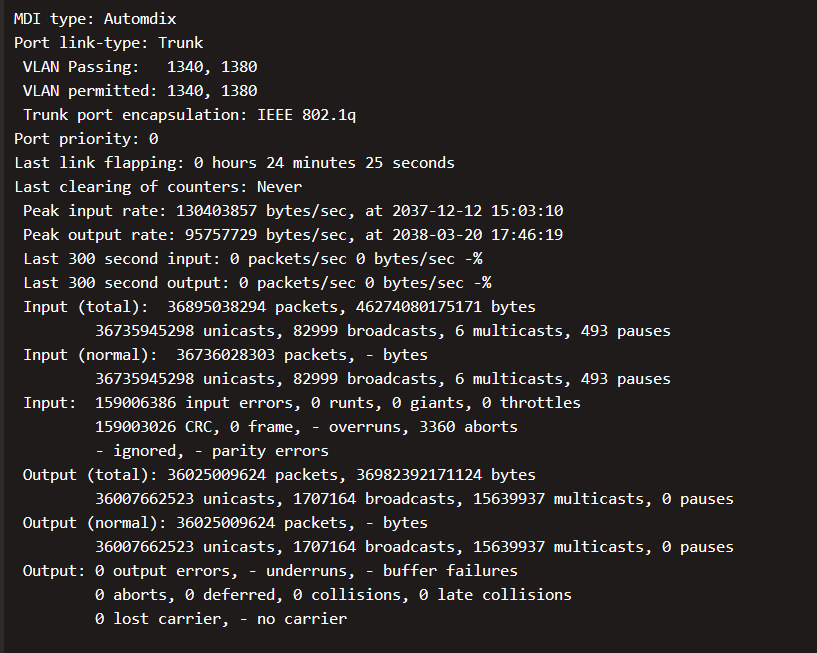Click the "VLAN permitted" line

140,91
